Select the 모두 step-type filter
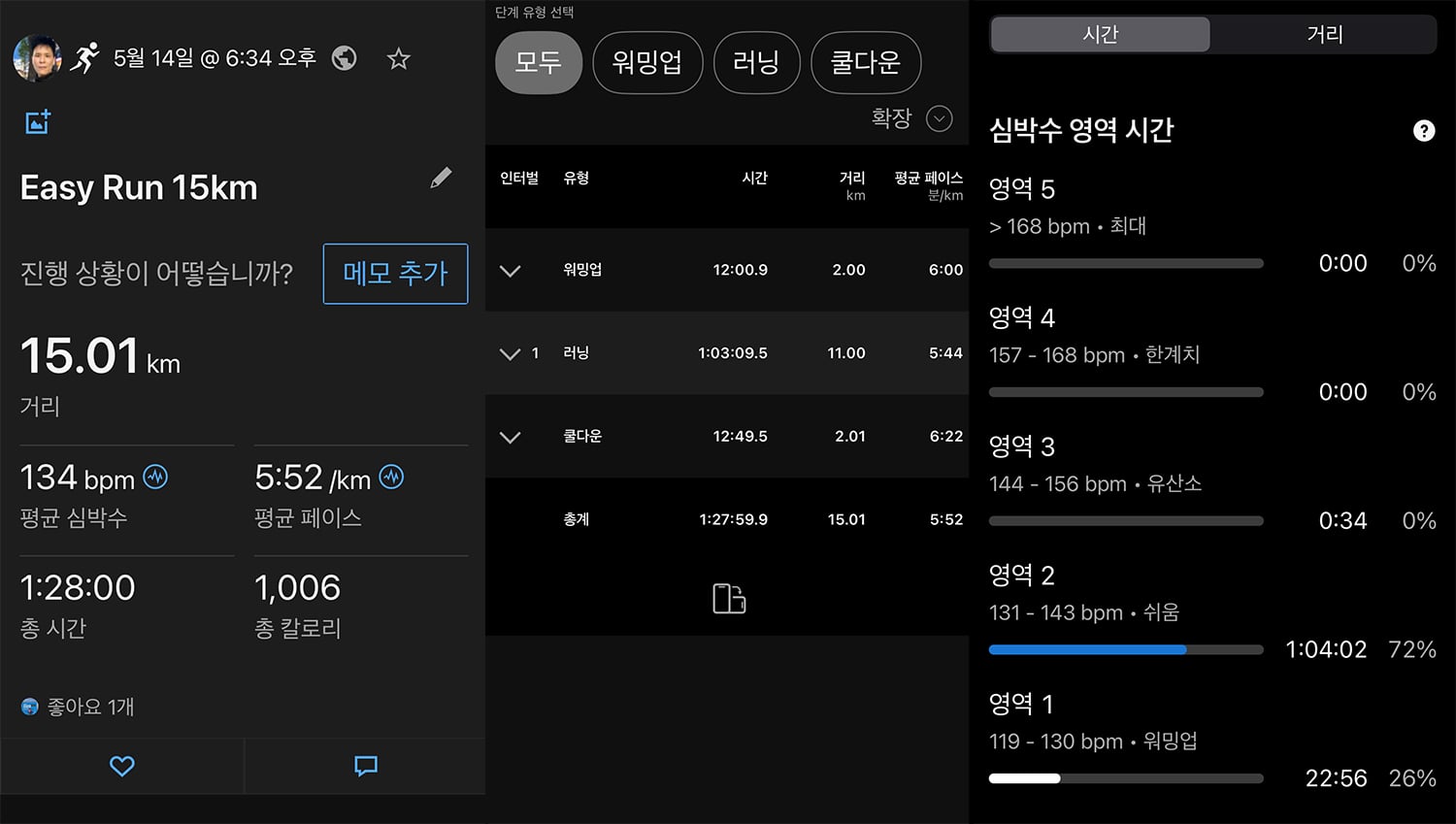The width and height of the screenshot is (1456, 824). click(539, 63)
